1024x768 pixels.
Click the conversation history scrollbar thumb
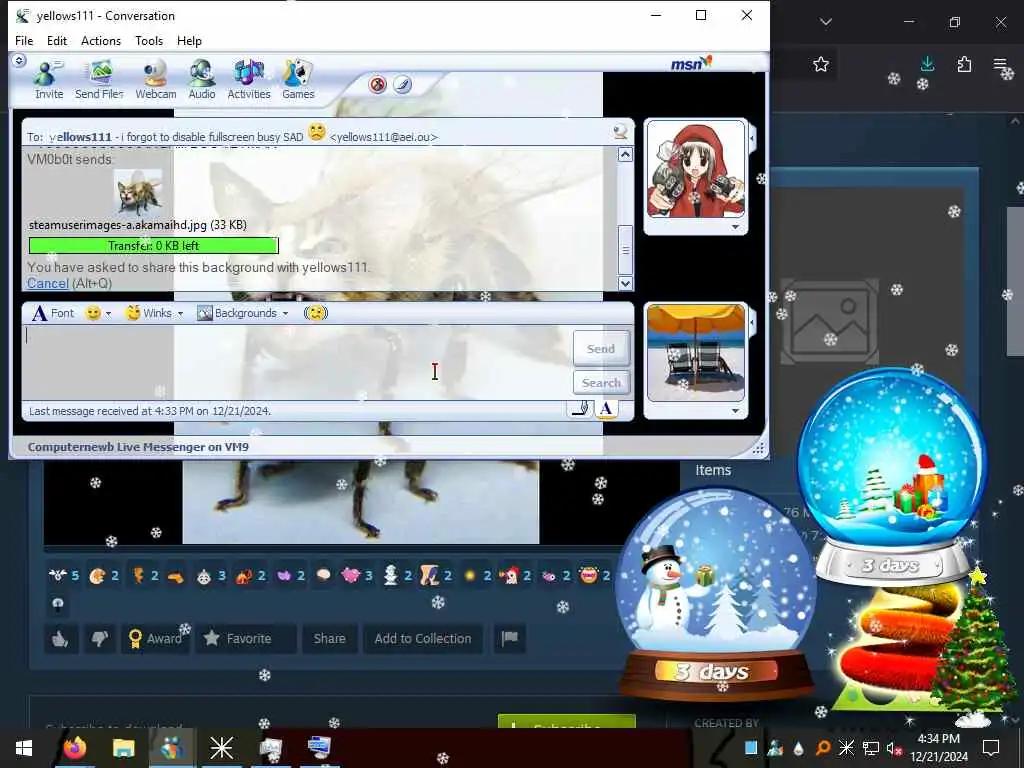[625, 249]
